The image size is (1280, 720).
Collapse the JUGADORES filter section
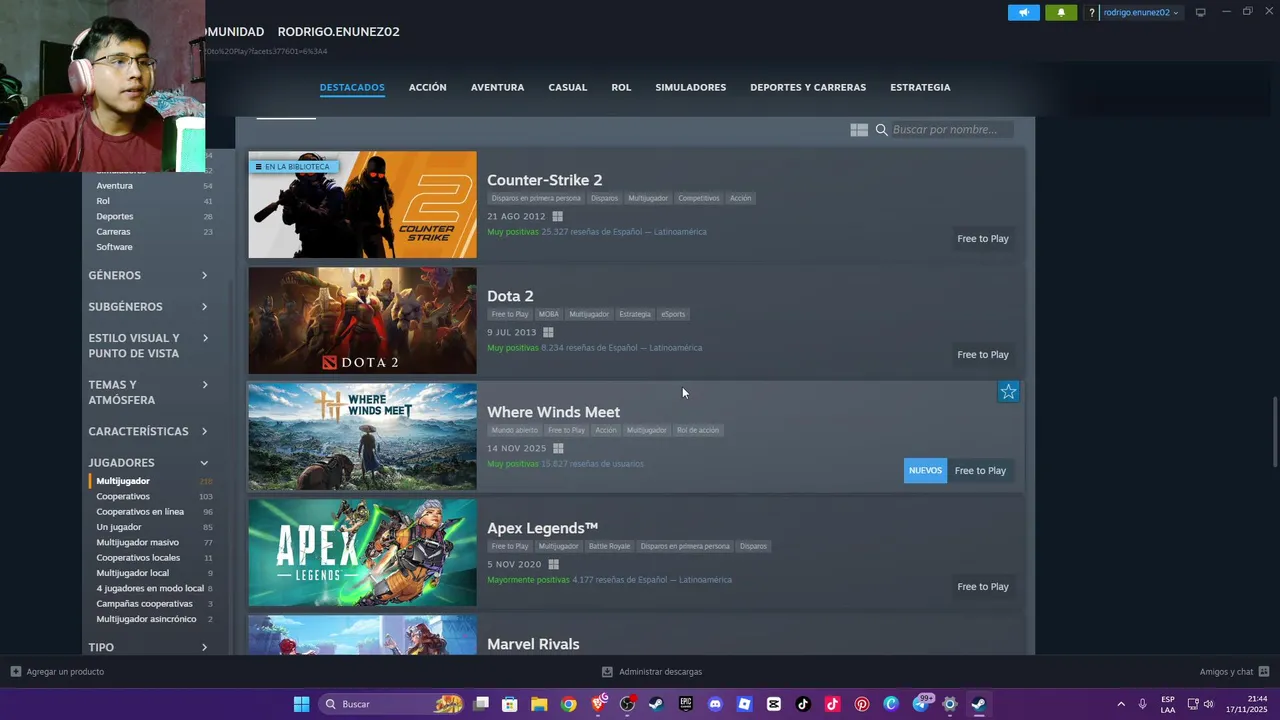pyautogui.click(x=148, y=463)
